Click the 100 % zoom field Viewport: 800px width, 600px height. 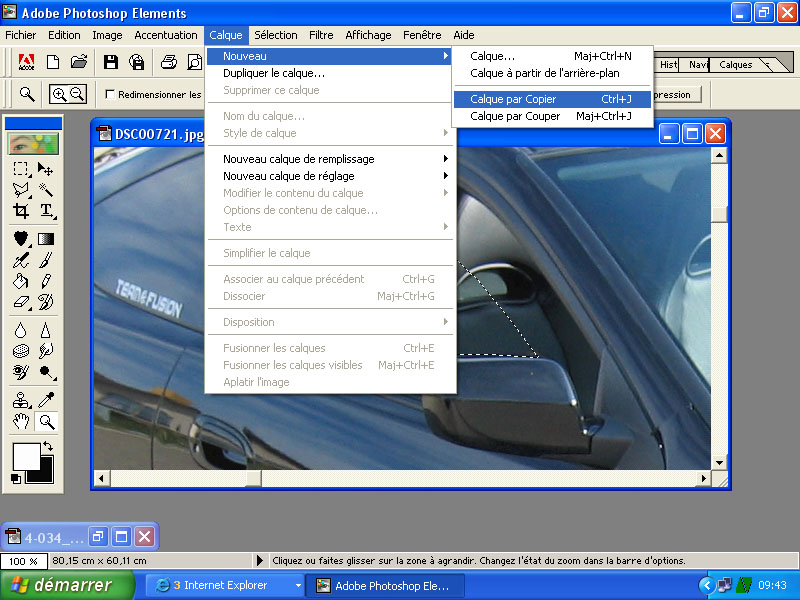pyautogui.click(x=23, y=561)
